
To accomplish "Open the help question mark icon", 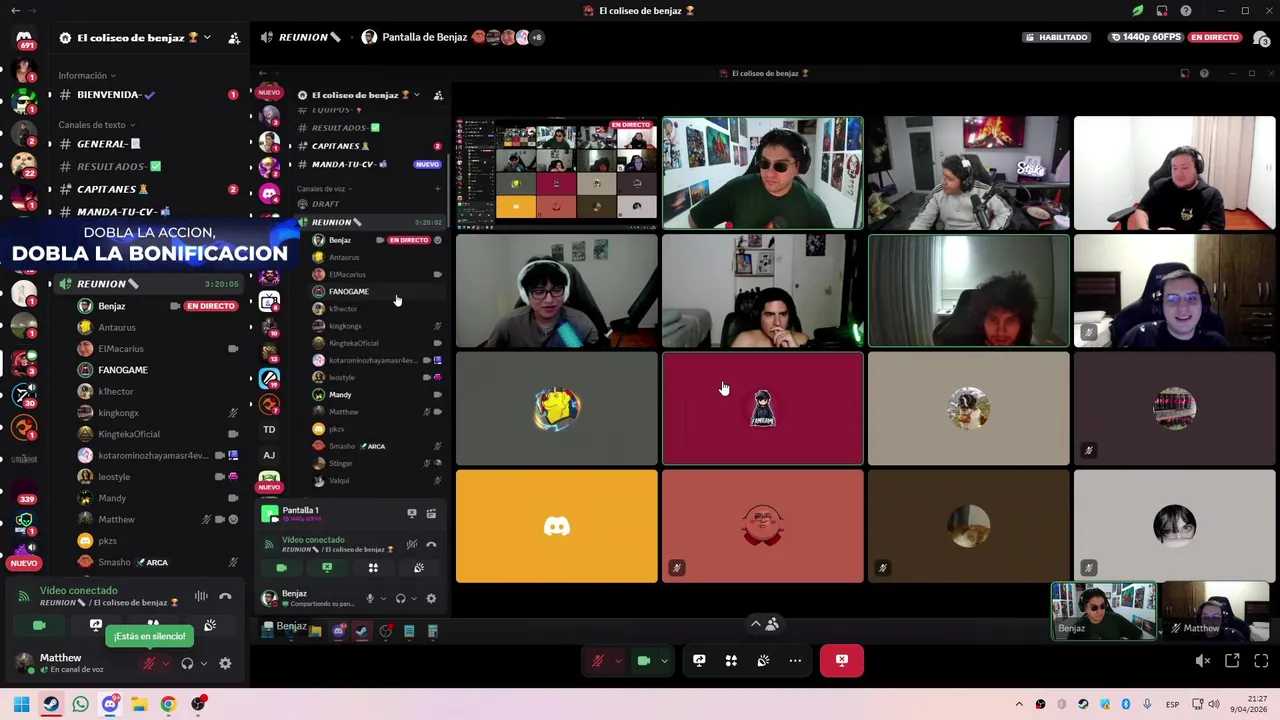I will pos(1186,11).
